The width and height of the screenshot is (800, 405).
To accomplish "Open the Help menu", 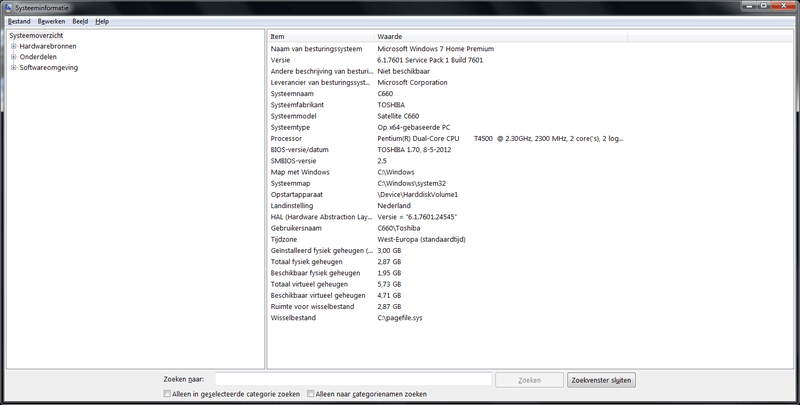I will (102, 21).
